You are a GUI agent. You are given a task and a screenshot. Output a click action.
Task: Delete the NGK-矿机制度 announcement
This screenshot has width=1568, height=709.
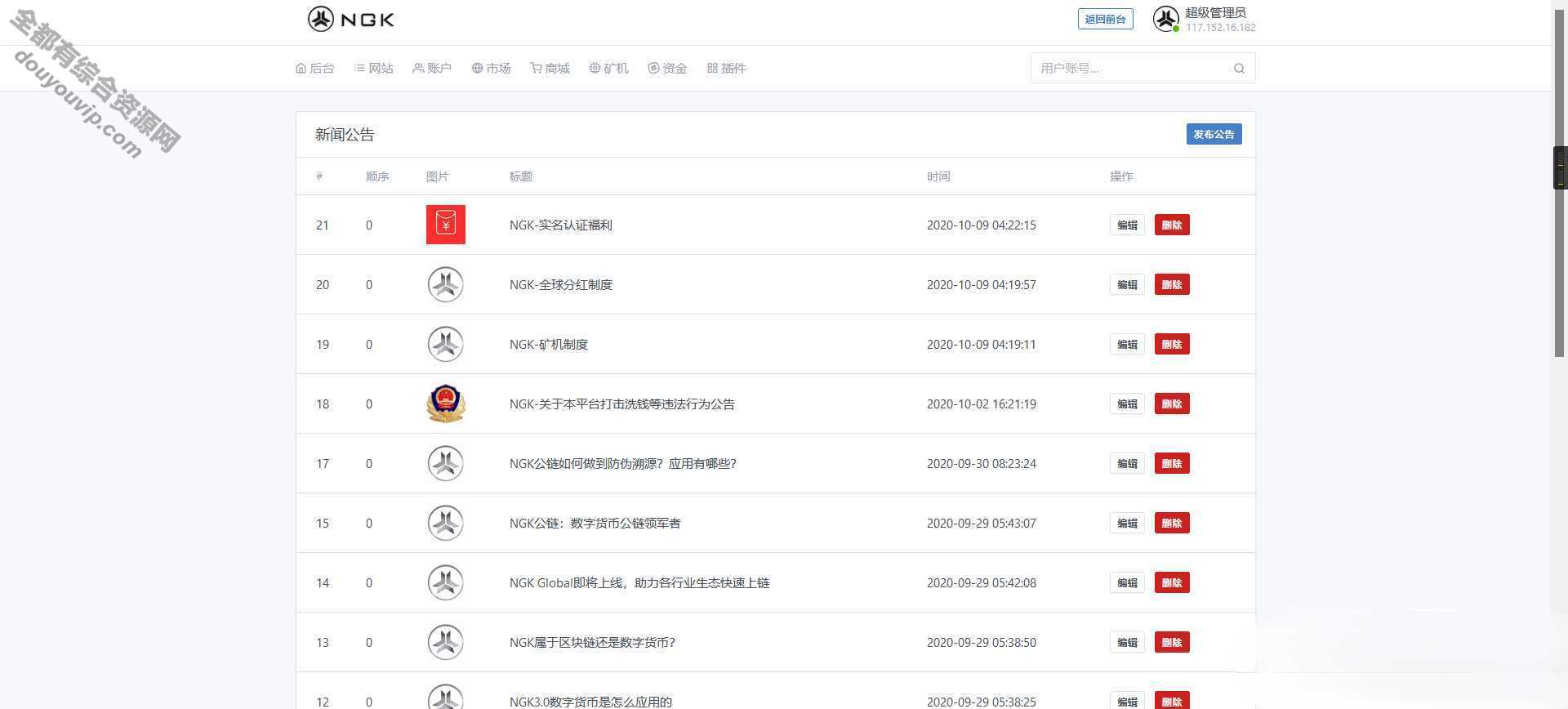(x=1172, y=344)
